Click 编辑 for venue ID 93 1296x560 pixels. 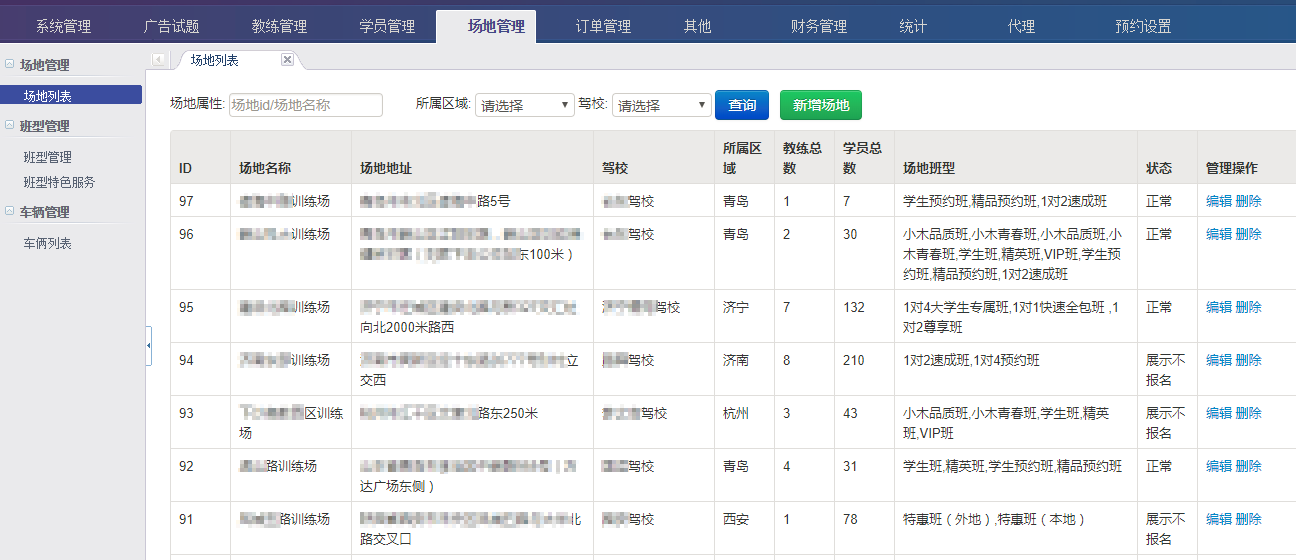(1219, 413)
